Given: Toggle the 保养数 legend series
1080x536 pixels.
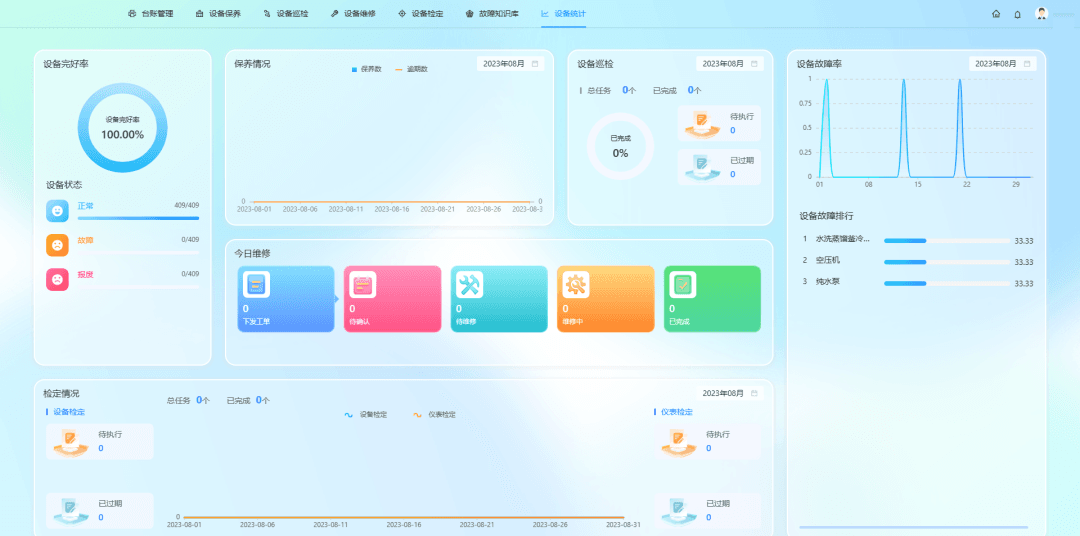Looking at the screenshot, I should [x=367, y=69].
